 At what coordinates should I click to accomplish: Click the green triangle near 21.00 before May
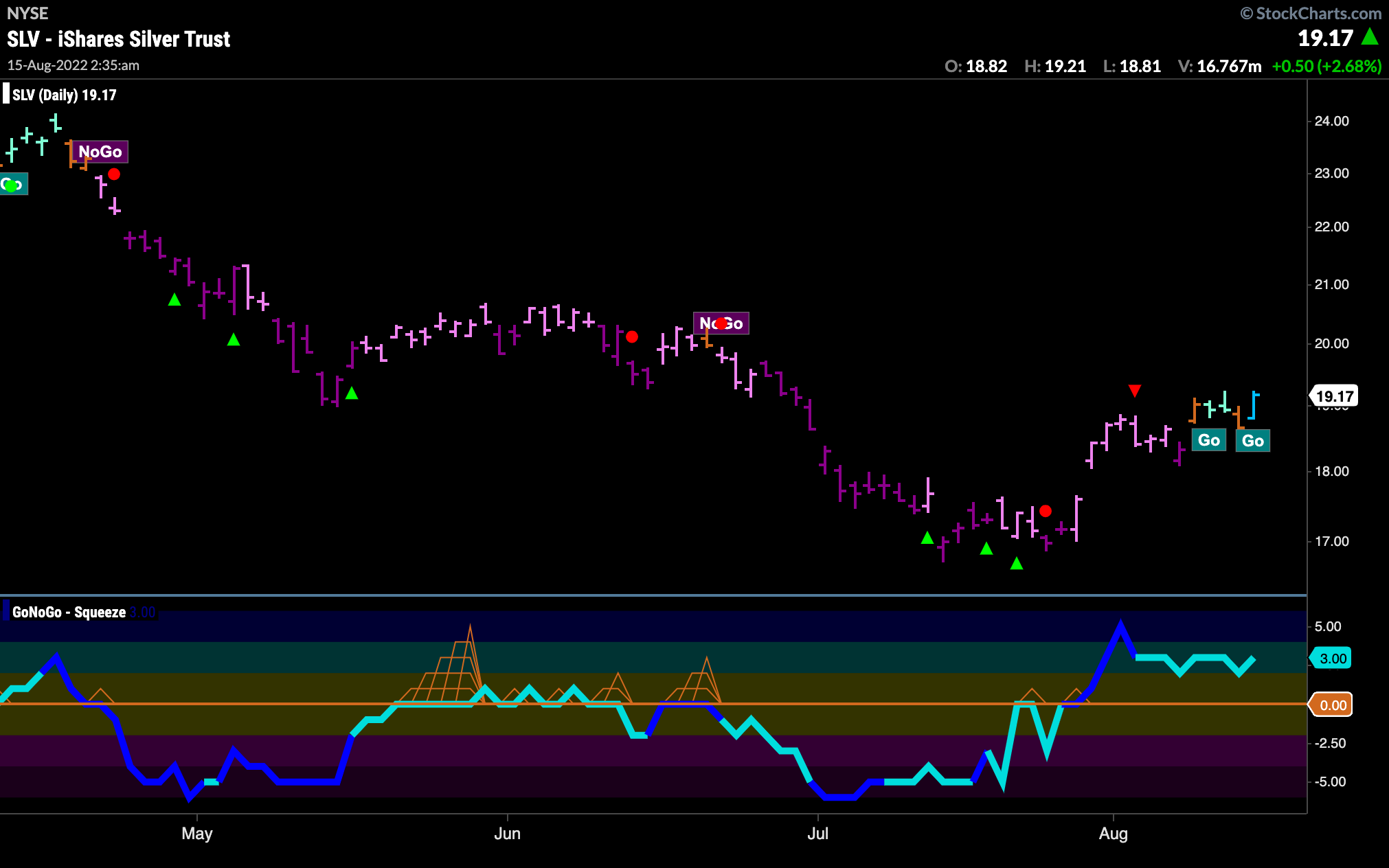(x=174, y=299)
